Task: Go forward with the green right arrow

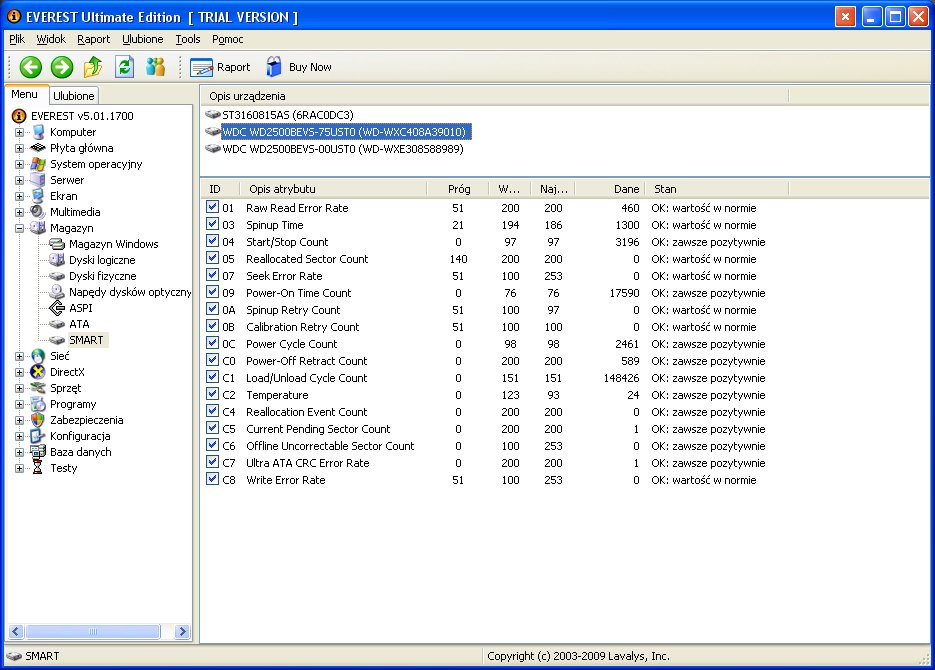Action: (61, 67)
